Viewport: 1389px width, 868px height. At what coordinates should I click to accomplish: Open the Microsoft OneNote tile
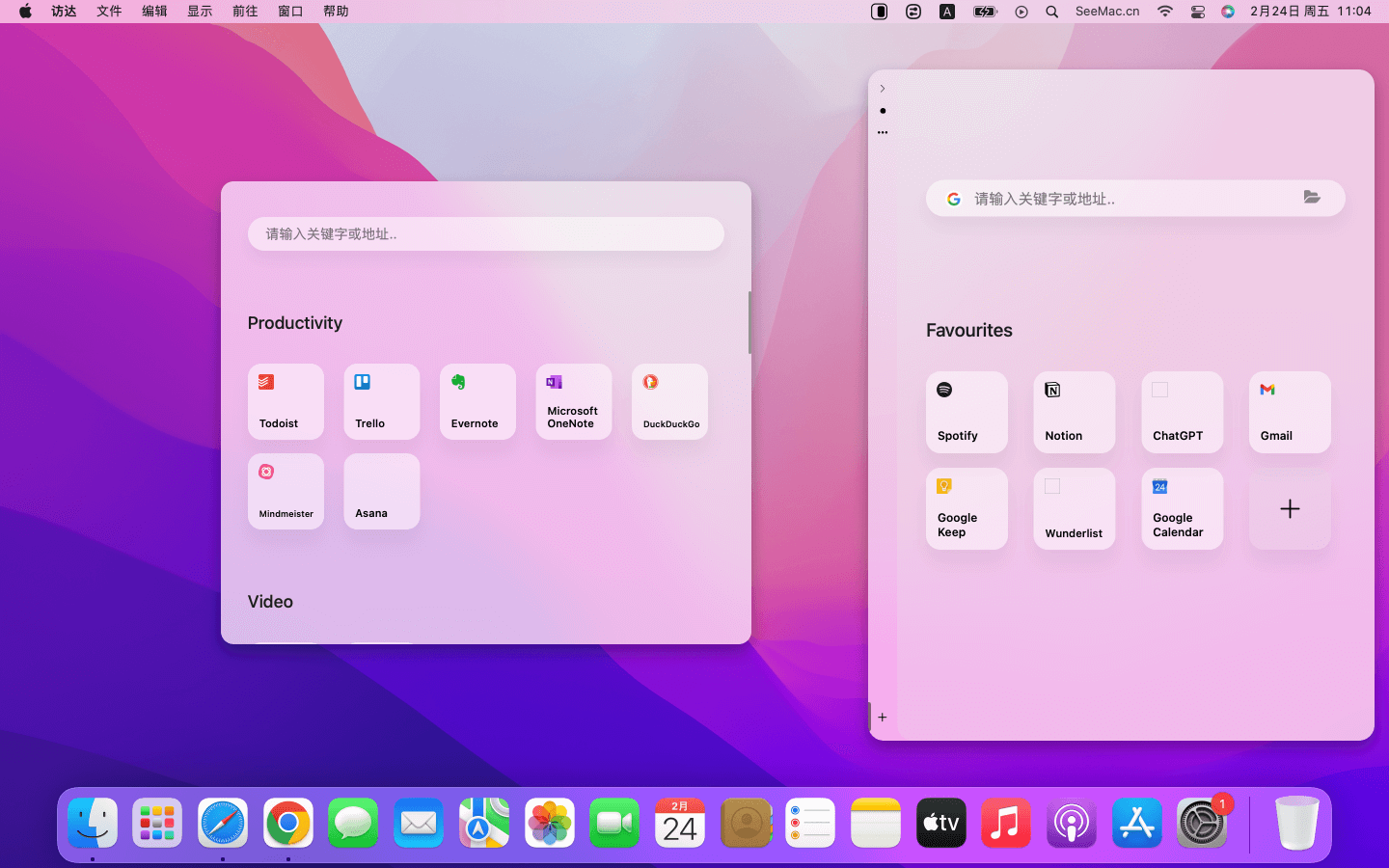pyautogui.click(x=574, y=401)
